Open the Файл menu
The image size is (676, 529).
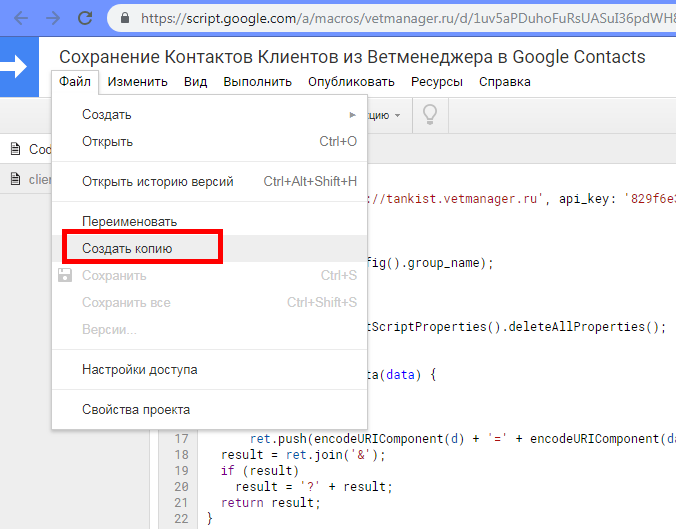click(x=75, y=81)
